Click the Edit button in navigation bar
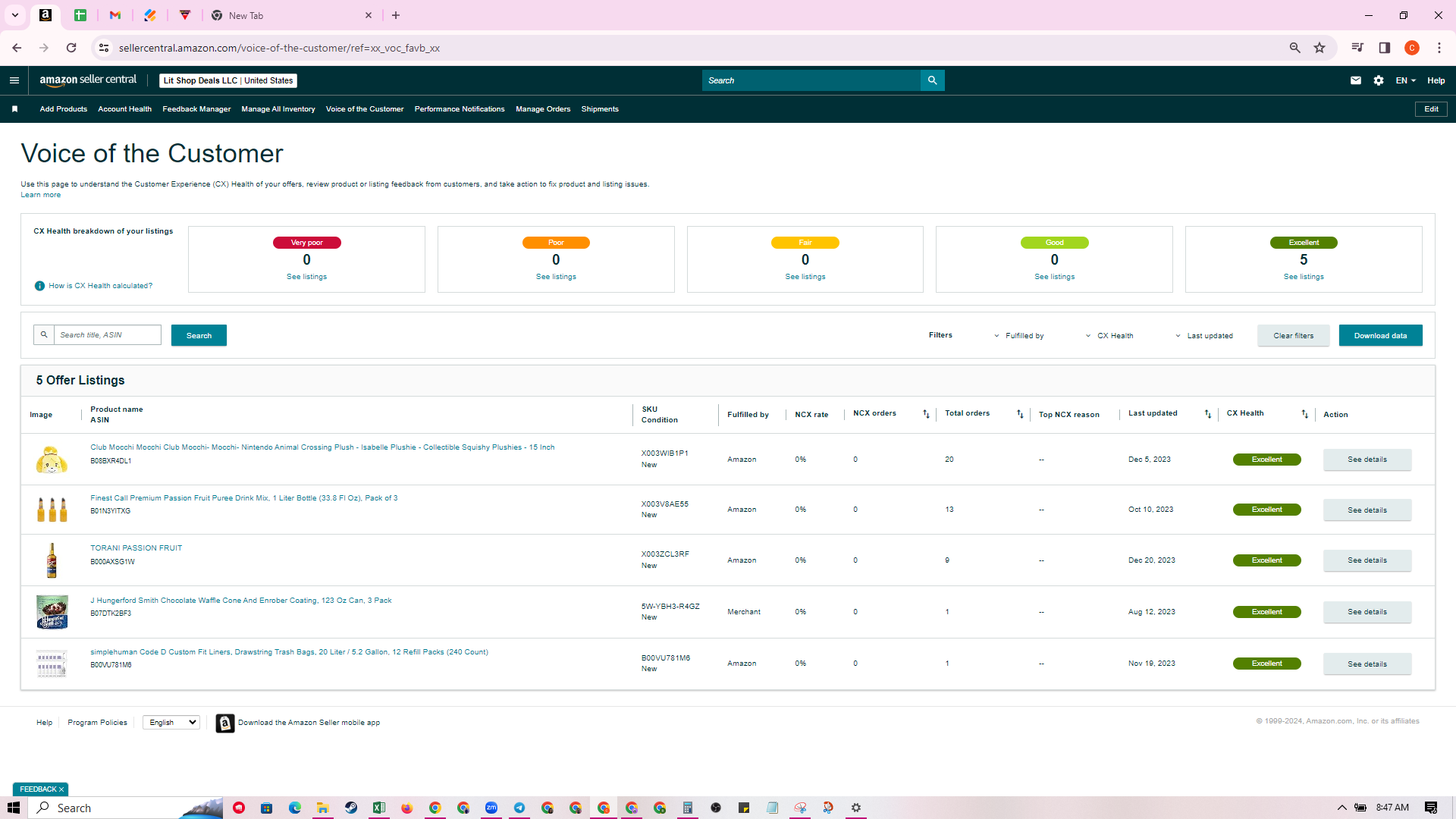The width and height of the screenshot is (1456, 819). coord(1431,109)
